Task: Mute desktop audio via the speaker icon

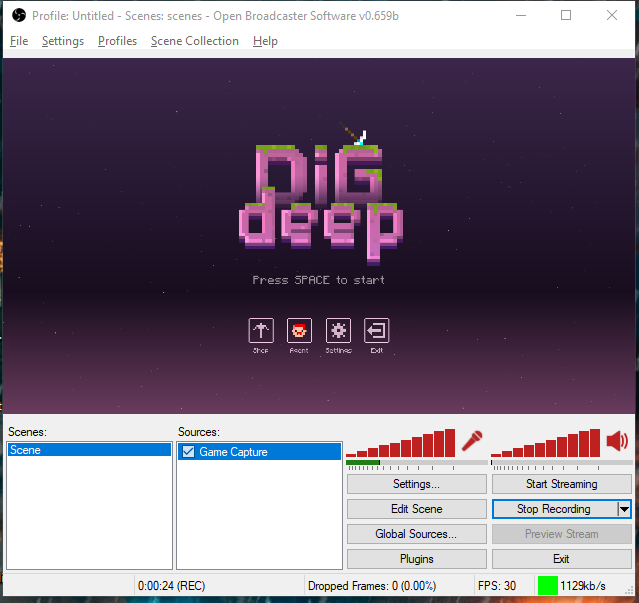Action: pos(617,441)
